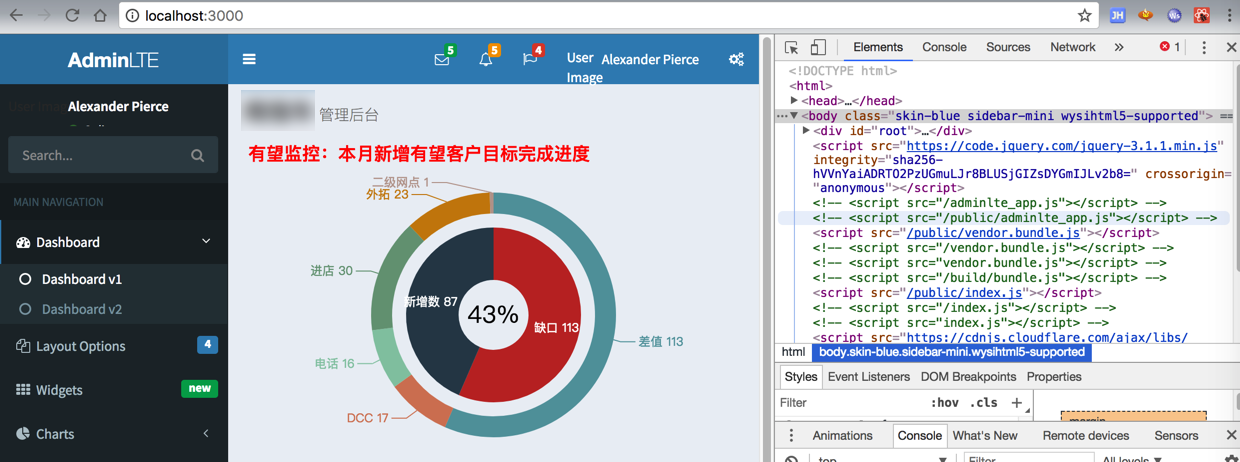Screen dimensions: 1240x462
Task: Click the red error count indicator
Action: click(x=1170, y=47)
